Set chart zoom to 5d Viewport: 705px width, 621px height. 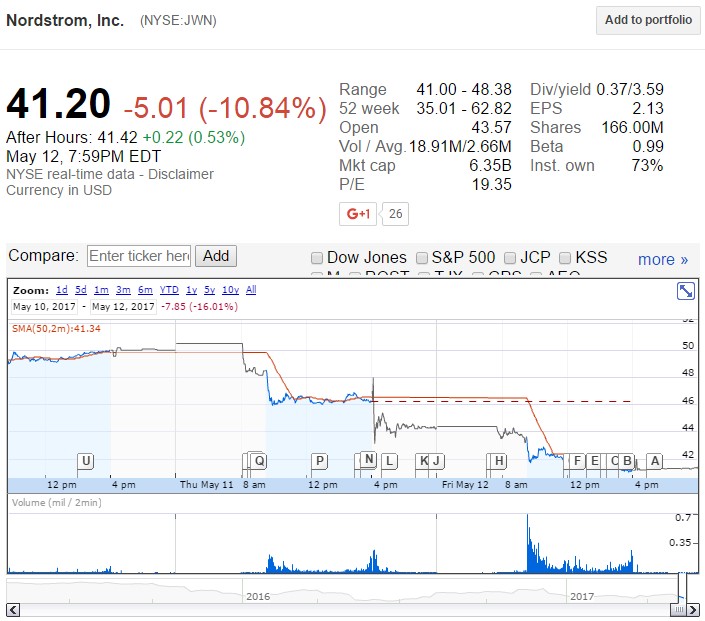pyautogui.click(x=81, y=290)
